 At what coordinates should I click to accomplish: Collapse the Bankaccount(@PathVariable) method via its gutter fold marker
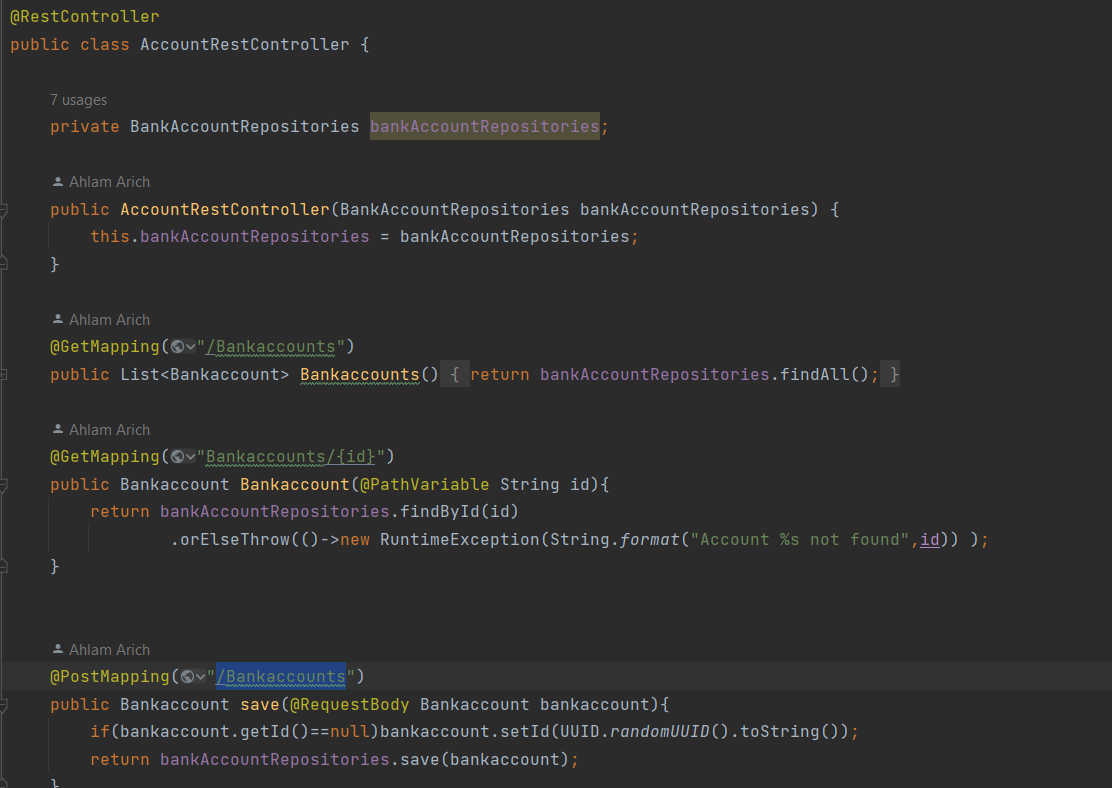click(4, 485)
